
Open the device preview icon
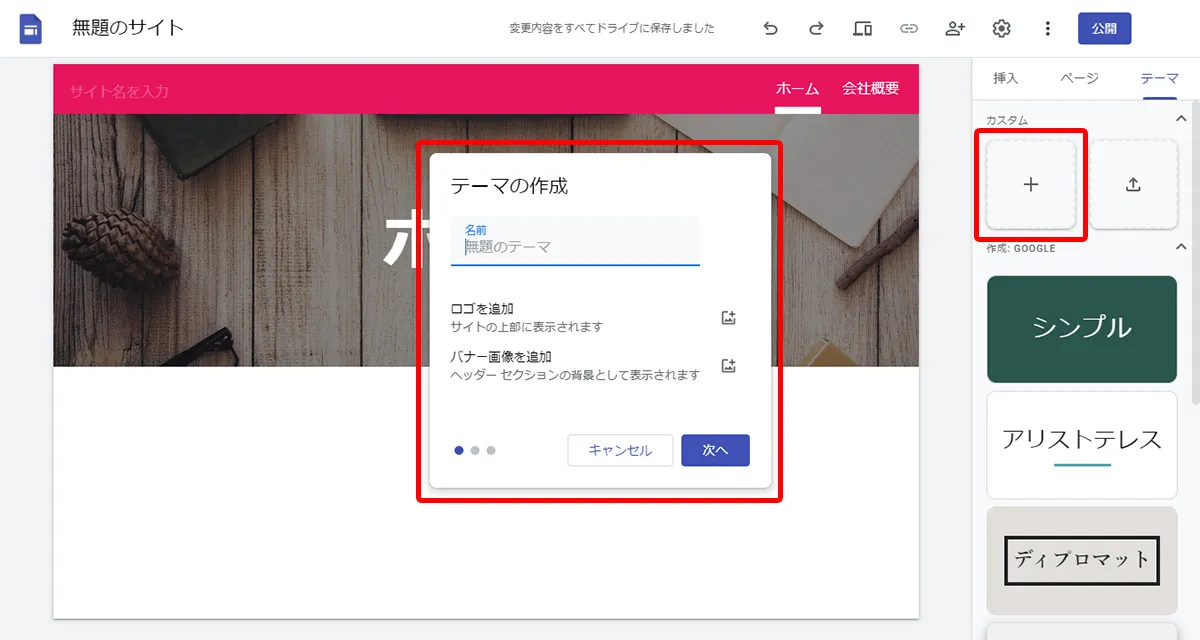coord(862,28)
